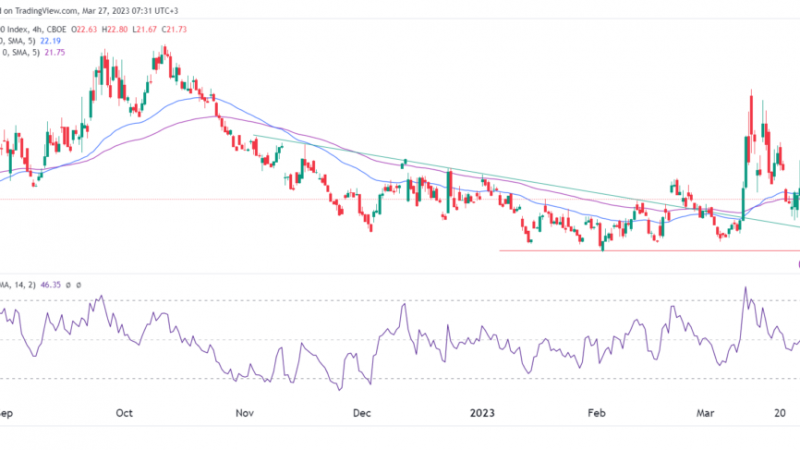Click the Oct label on time axis
The image size is (800, 450).
pyautogui.click(x=124, y=413)
